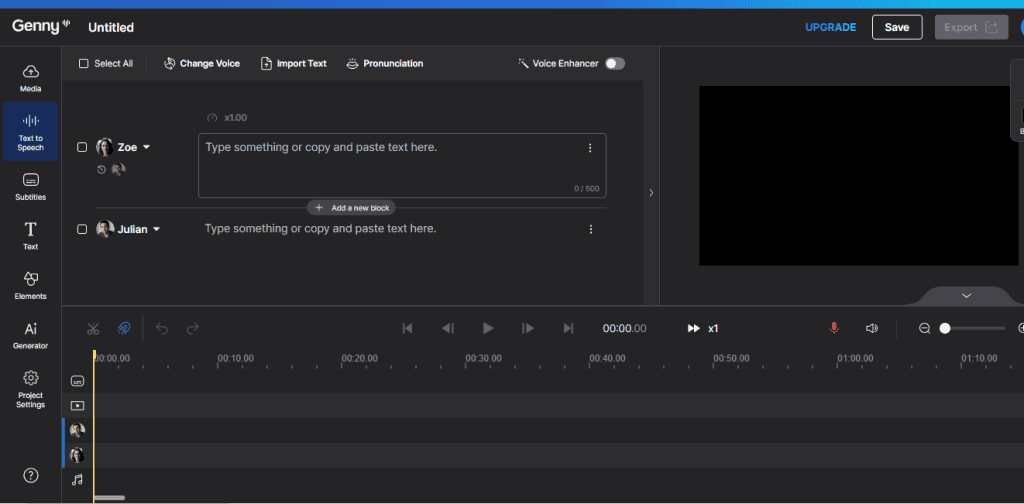Mute audio with the speaker volume icon
The height and width of the screenshot is (504, 1024).
pyautogui.click(x=871, y=328)
